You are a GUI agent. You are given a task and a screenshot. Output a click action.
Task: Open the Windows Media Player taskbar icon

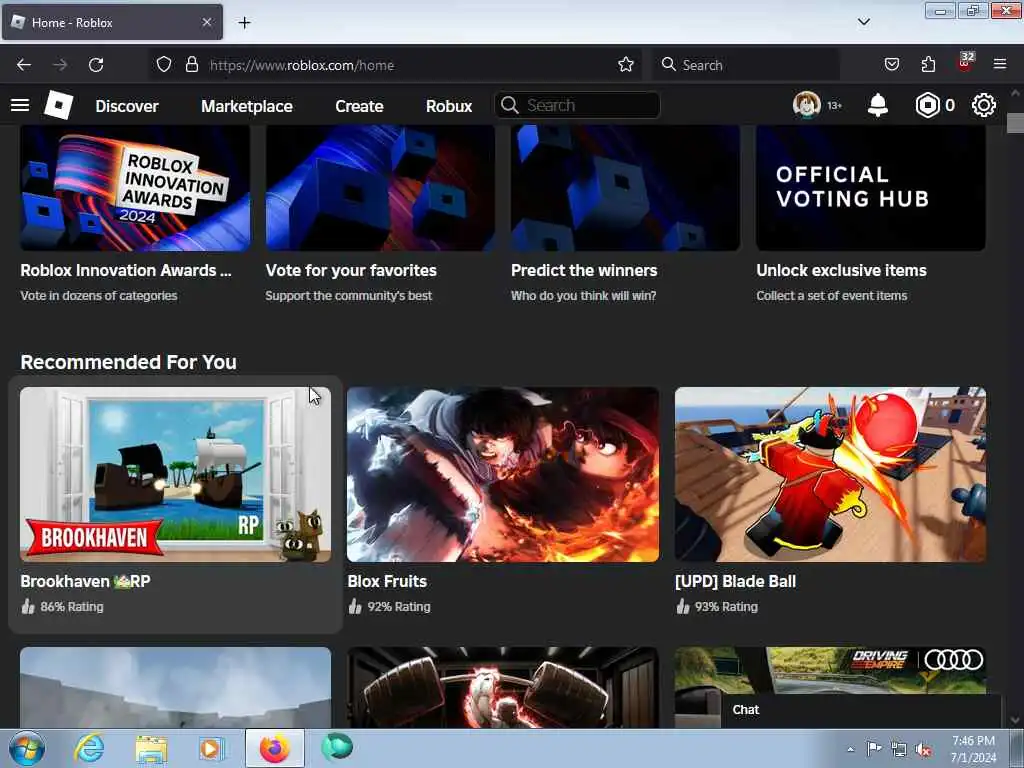212,748
